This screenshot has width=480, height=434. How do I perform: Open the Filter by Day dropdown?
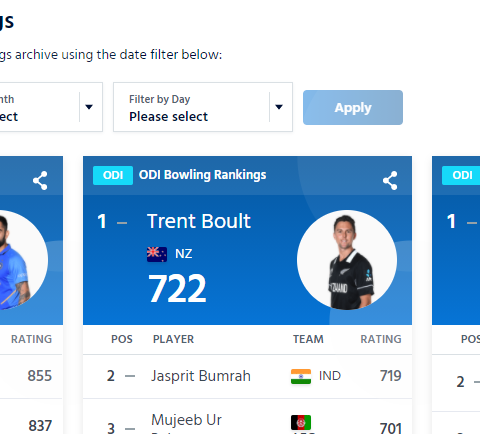(203, 107)
